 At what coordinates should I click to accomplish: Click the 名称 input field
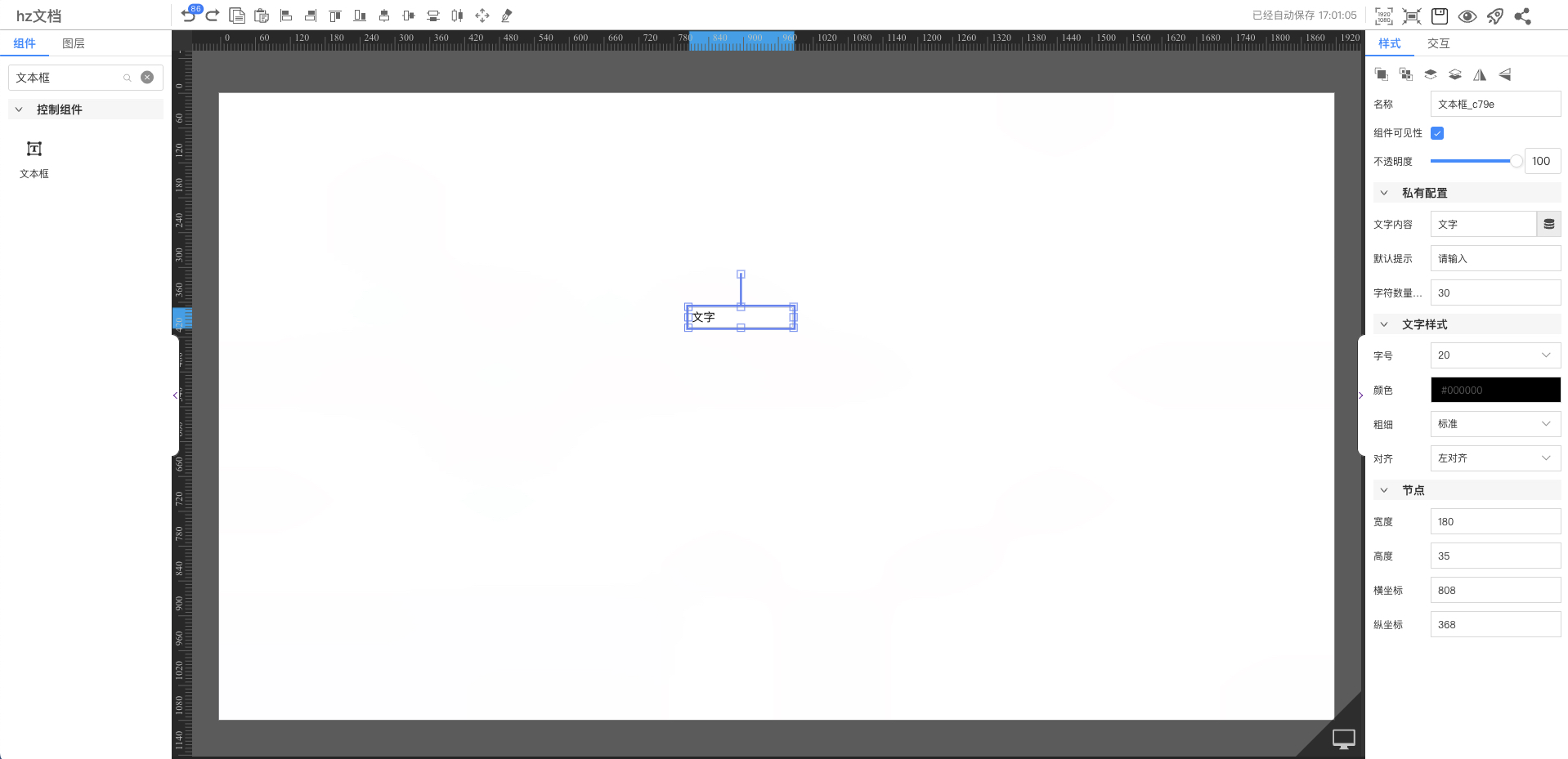click(x=1495, y=104)
